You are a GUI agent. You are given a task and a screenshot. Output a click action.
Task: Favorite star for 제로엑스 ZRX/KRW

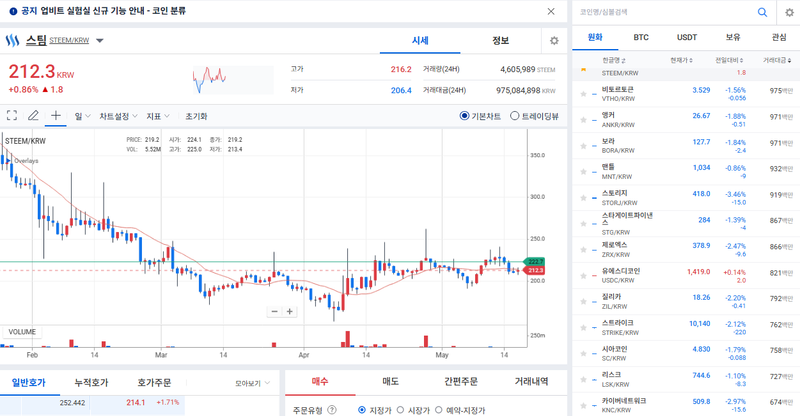[583, 250]
